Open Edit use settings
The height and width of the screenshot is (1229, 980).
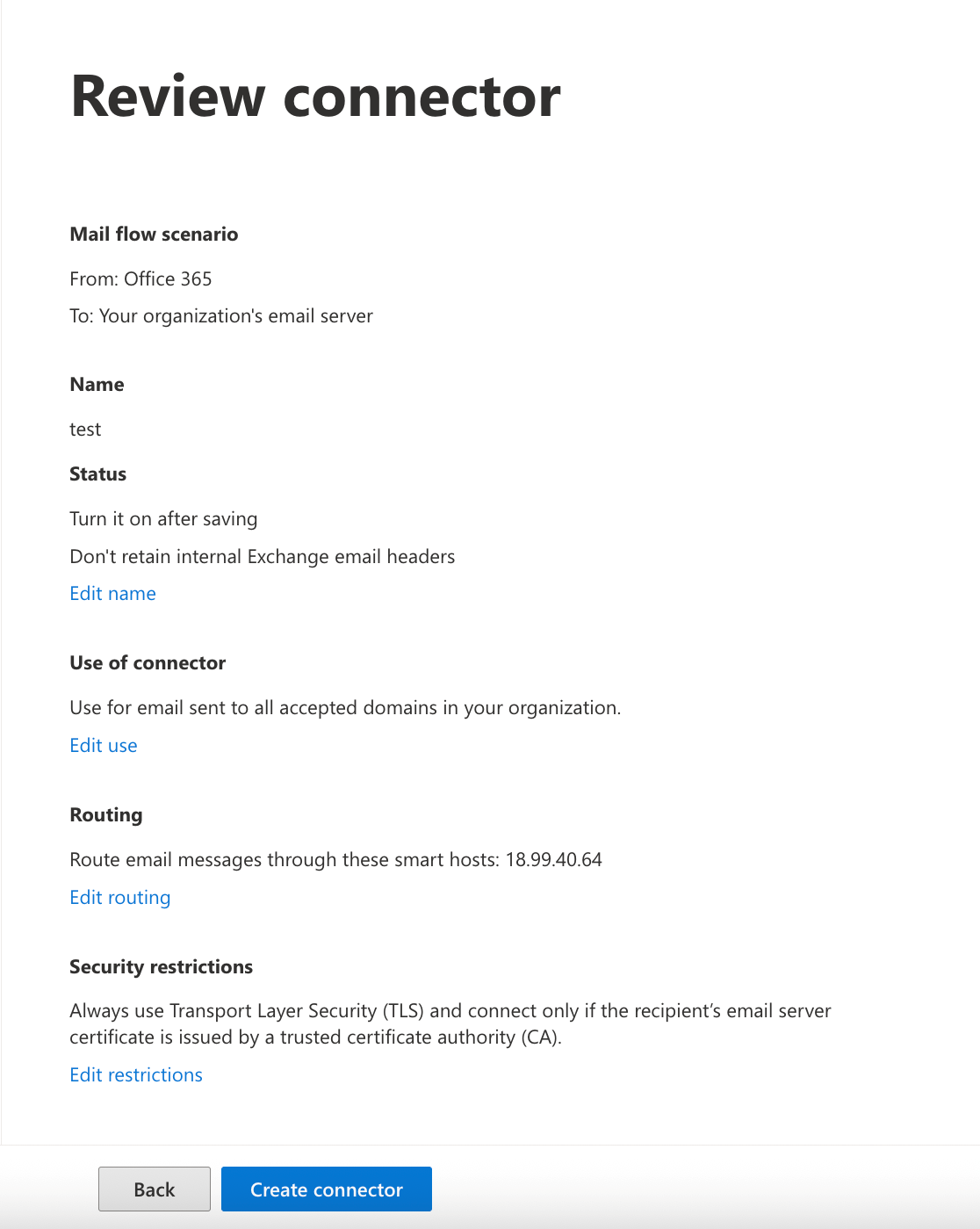(x=103, y=745)
